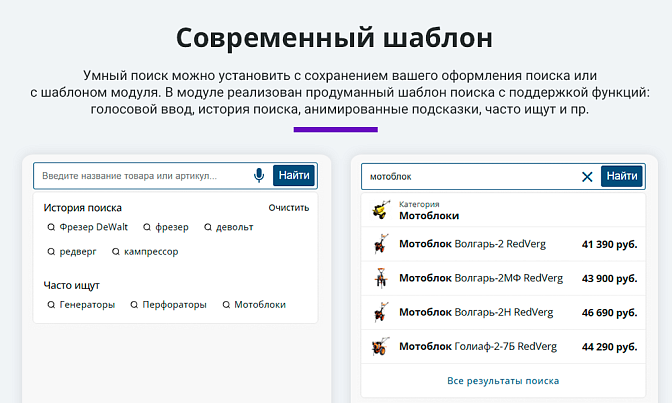Click thumbnail of Волгарь-2 RedVerg motoblock

(x=381, y=244)
